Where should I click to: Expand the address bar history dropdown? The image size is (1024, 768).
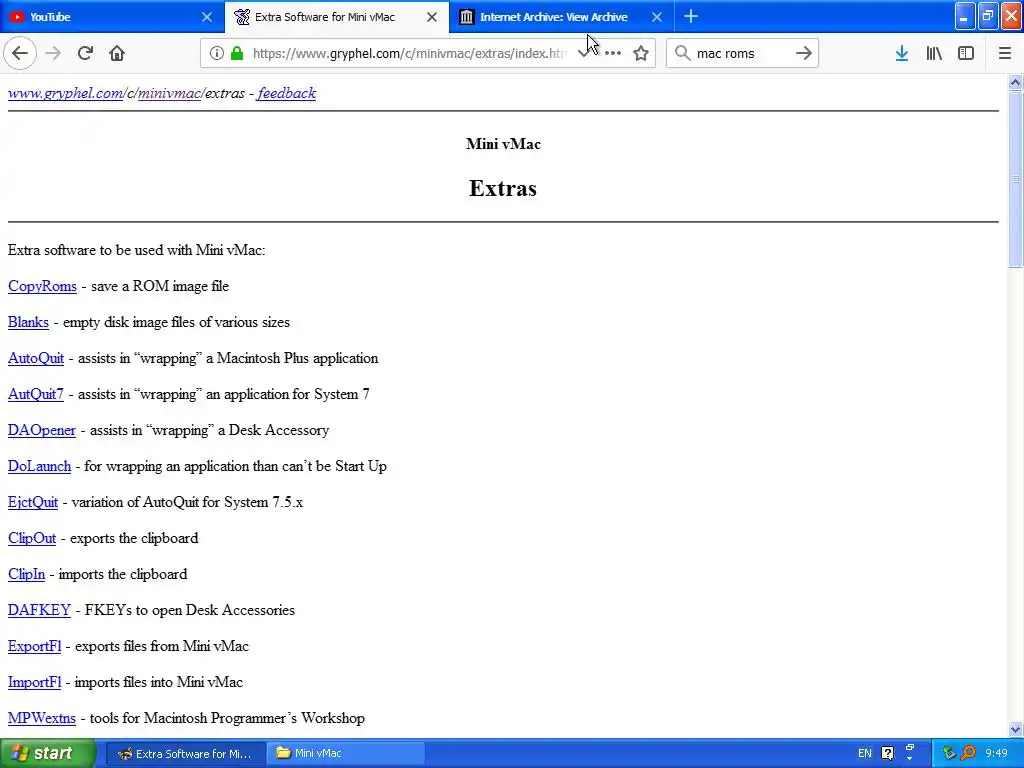click(x=583, y=54)
